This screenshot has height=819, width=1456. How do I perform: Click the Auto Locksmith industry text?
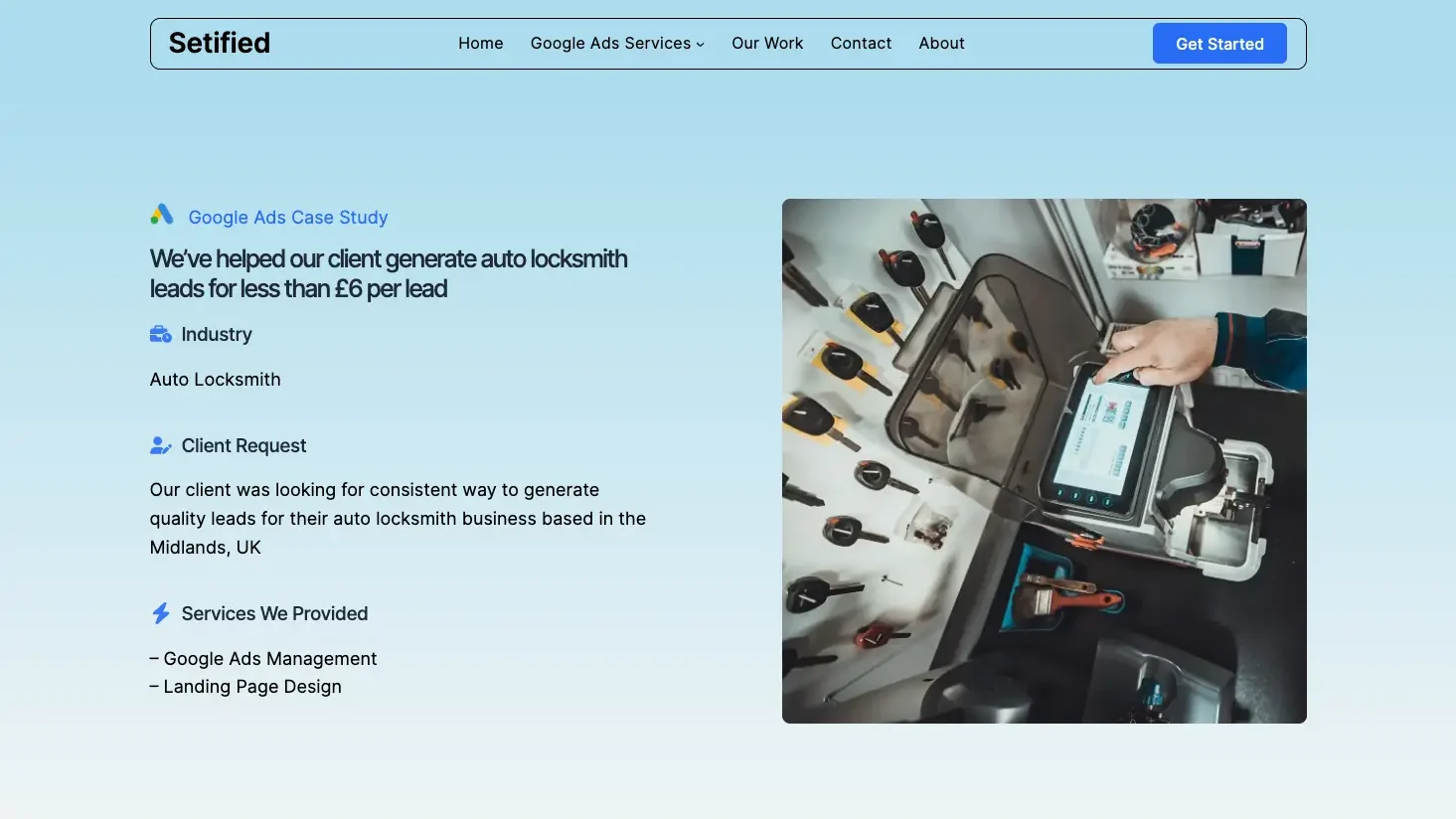[x=216, y=380]
